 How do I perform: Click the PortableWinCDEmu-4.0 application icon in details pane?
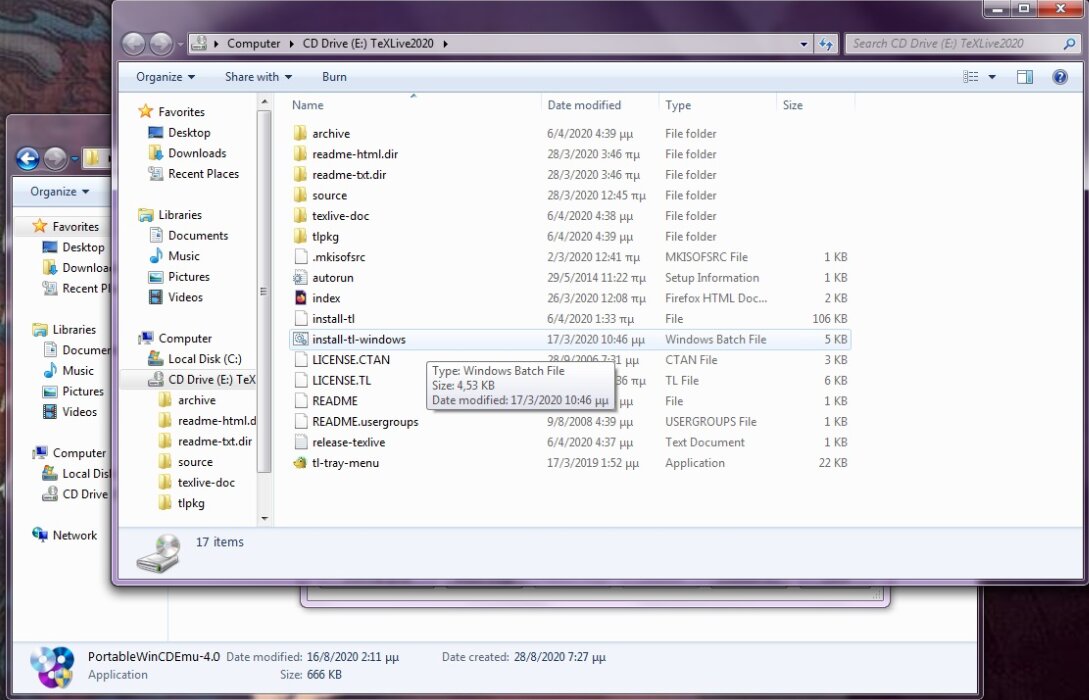point(52,667)
